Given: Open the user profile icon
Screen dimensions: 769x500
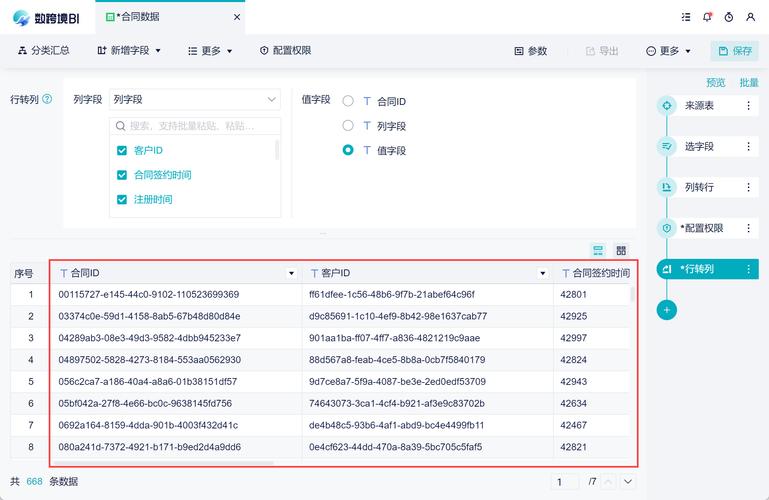Looking at the screenshot, I should (750, 17).
